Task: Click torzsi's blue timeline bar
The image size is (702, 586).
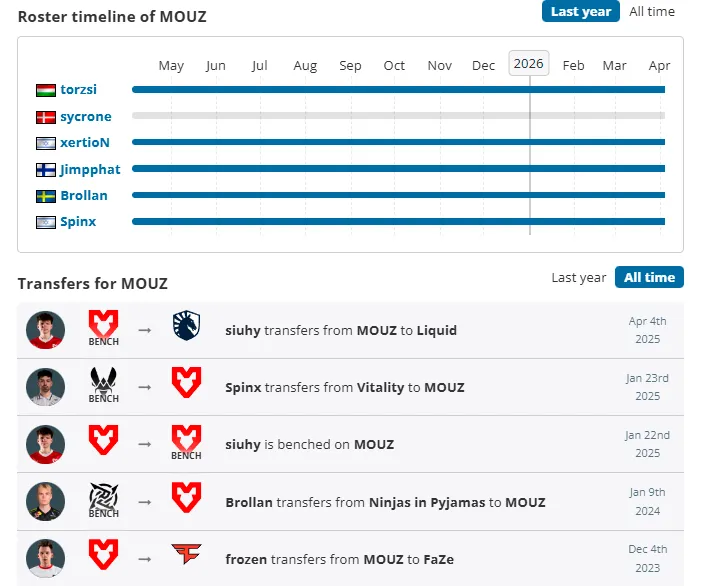Action: 398,90
